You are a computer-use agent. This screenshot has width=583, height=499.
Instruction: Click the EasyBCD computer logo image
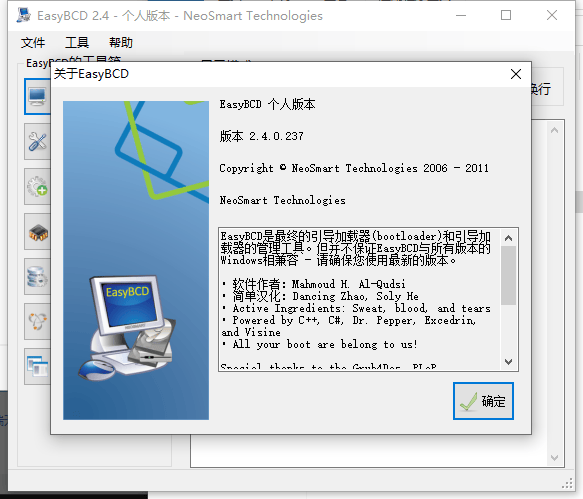click(x=126, y=327)
